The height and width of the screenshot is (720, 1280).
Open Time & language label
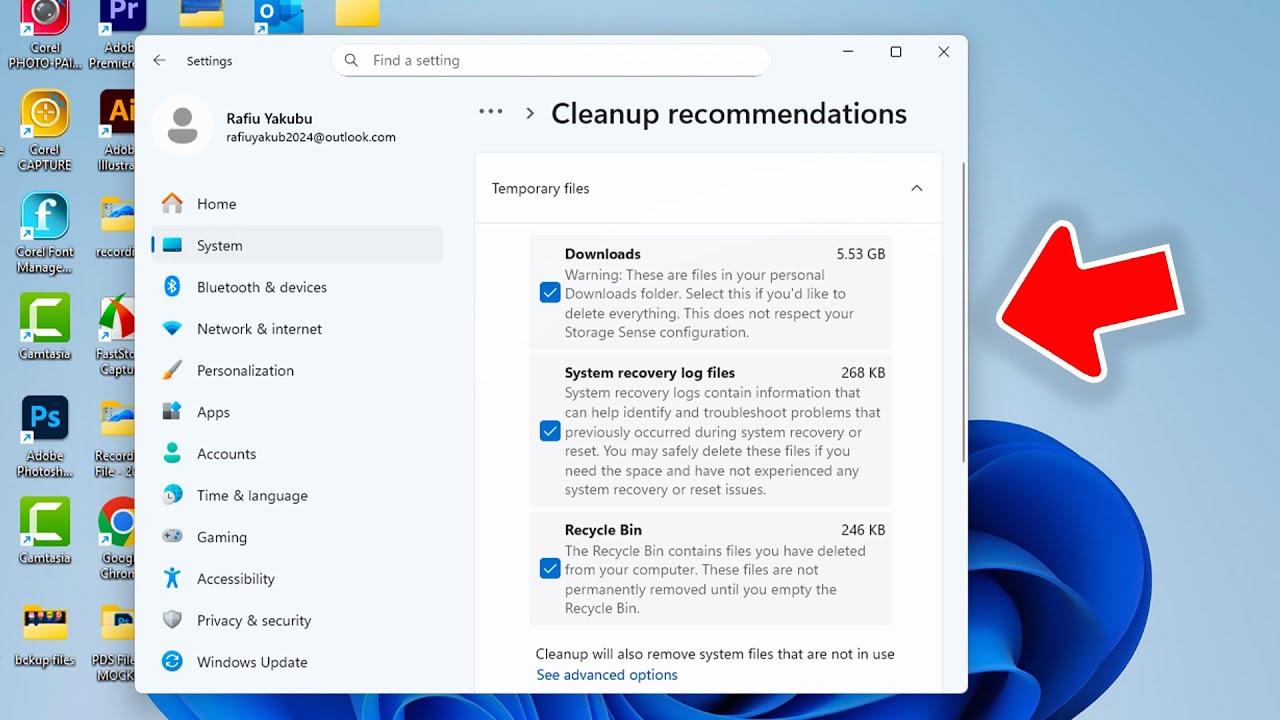pos(252,495)
